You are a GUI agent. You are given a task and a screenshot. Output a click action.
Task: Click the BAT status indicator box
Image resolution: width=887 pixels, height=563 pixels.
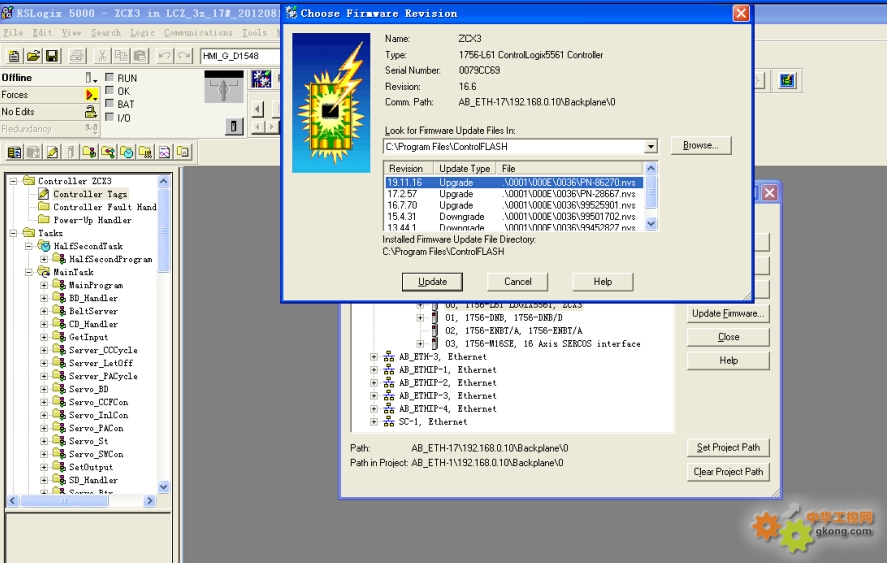110,104
